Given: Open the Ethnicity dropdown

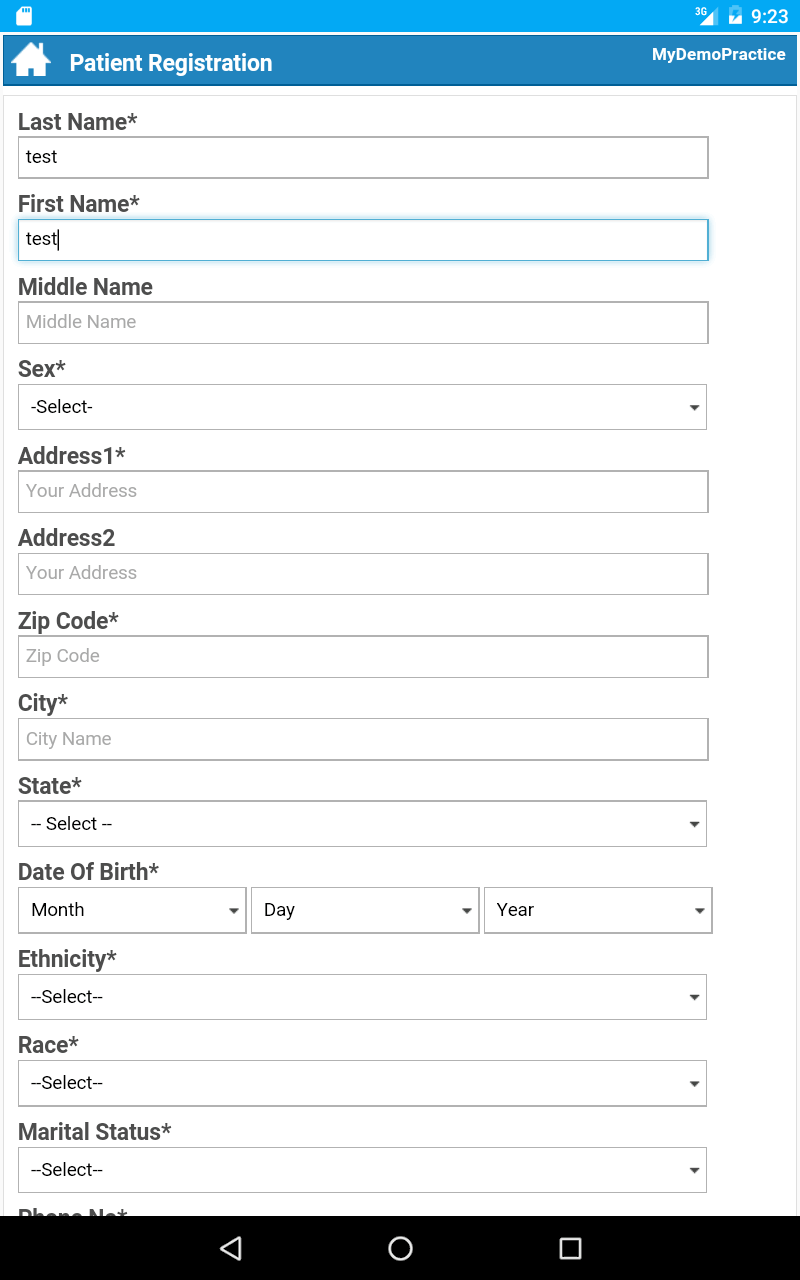Looking at the screenshot, I should click(x=362, y=996).
